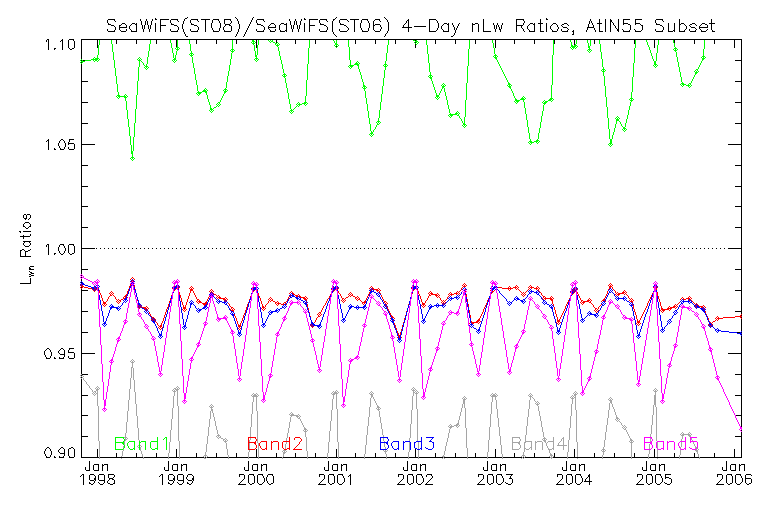
Task: Click the magenta Band5 legend label
Action: coord(671,444)
